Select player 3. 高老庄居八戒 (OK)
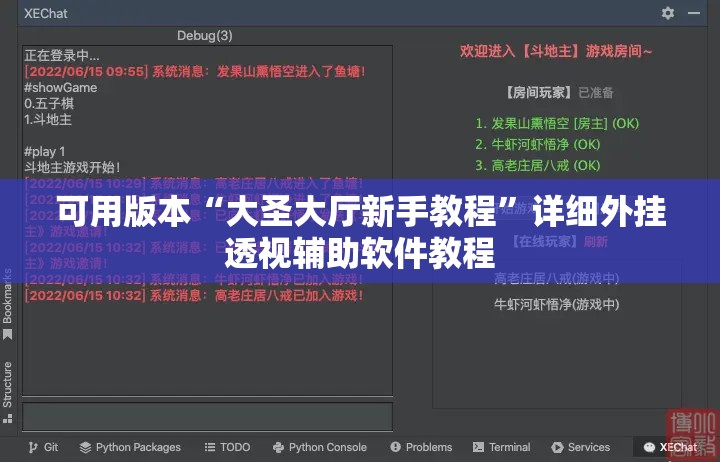Viewport: 720px width, 462px height. click(x=538, y=165)
